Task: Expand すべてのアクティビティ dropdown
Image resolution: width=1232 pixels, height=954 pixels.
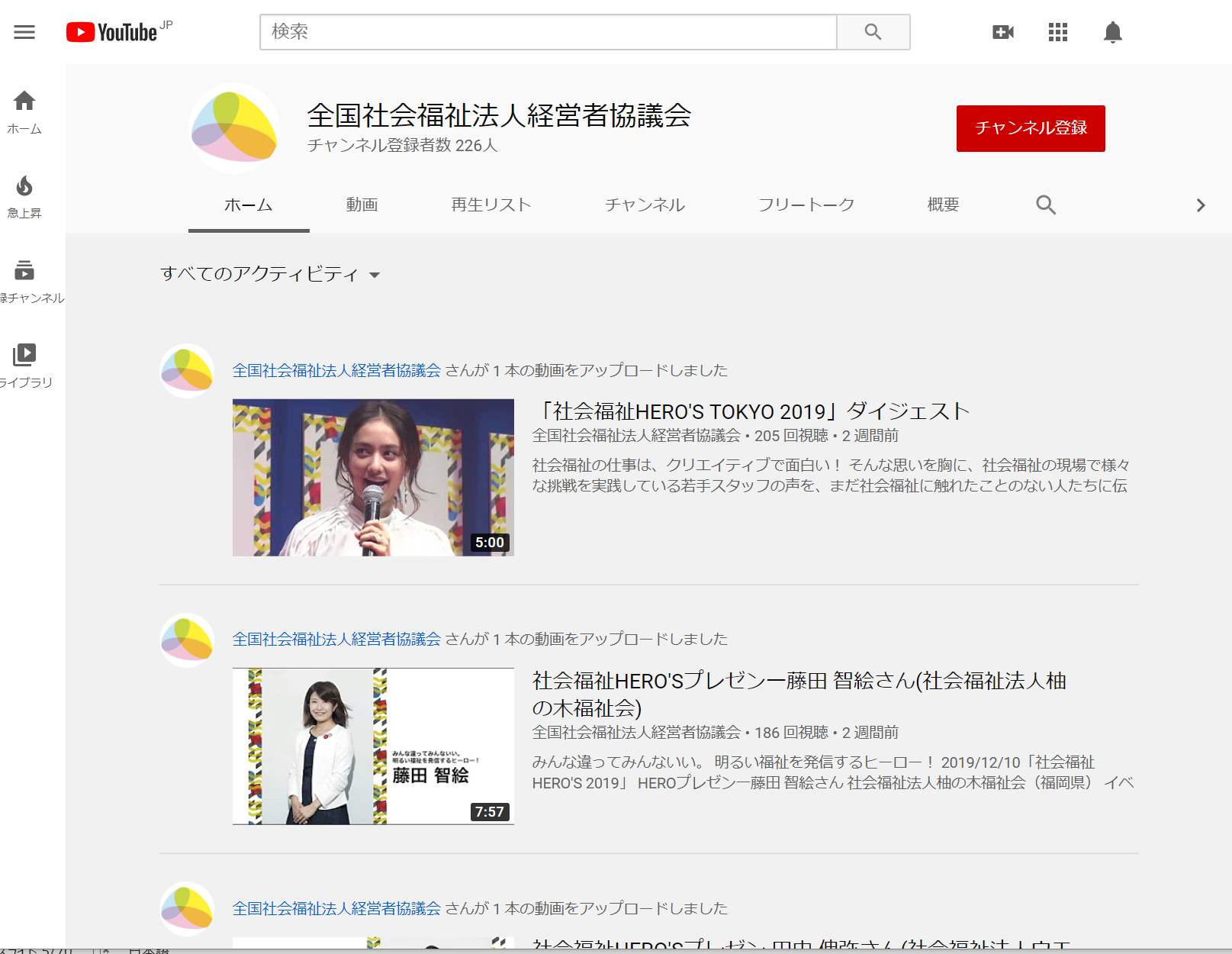Action: tap(270, 274)
